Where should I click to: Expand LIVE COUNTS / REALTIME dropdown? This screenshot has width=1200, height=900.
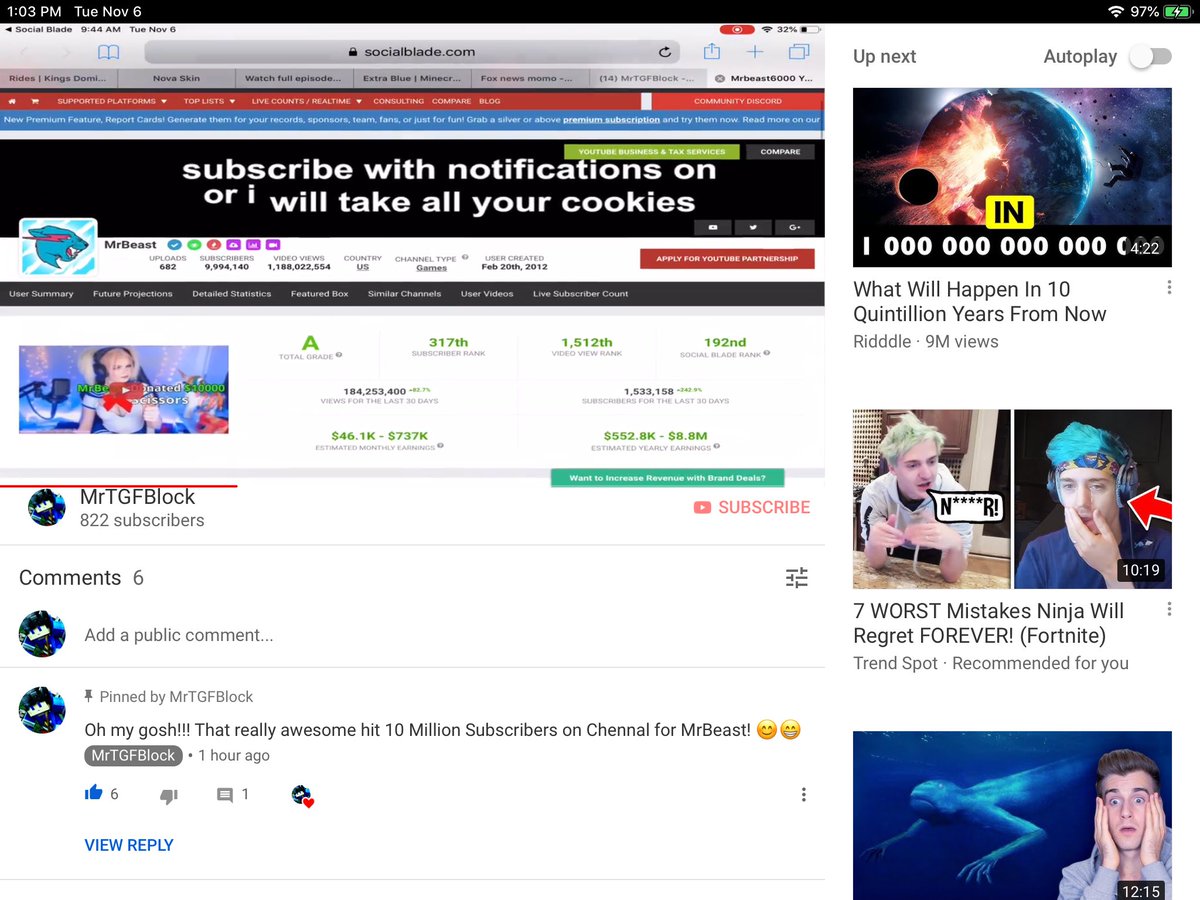click(306, 101)
